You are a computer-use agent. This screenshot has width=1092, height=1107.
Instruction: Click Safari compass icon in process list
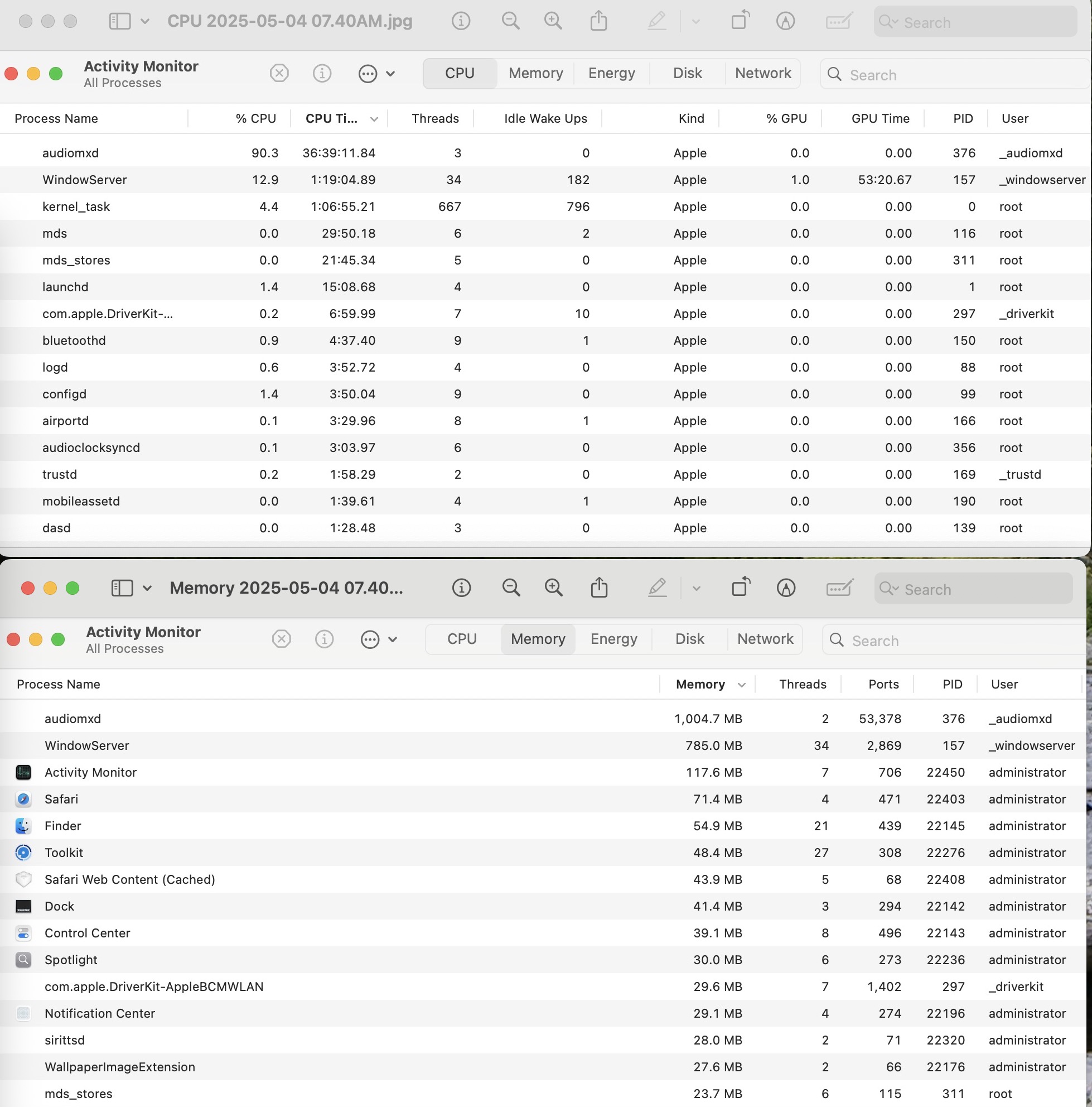click(23, 800)
